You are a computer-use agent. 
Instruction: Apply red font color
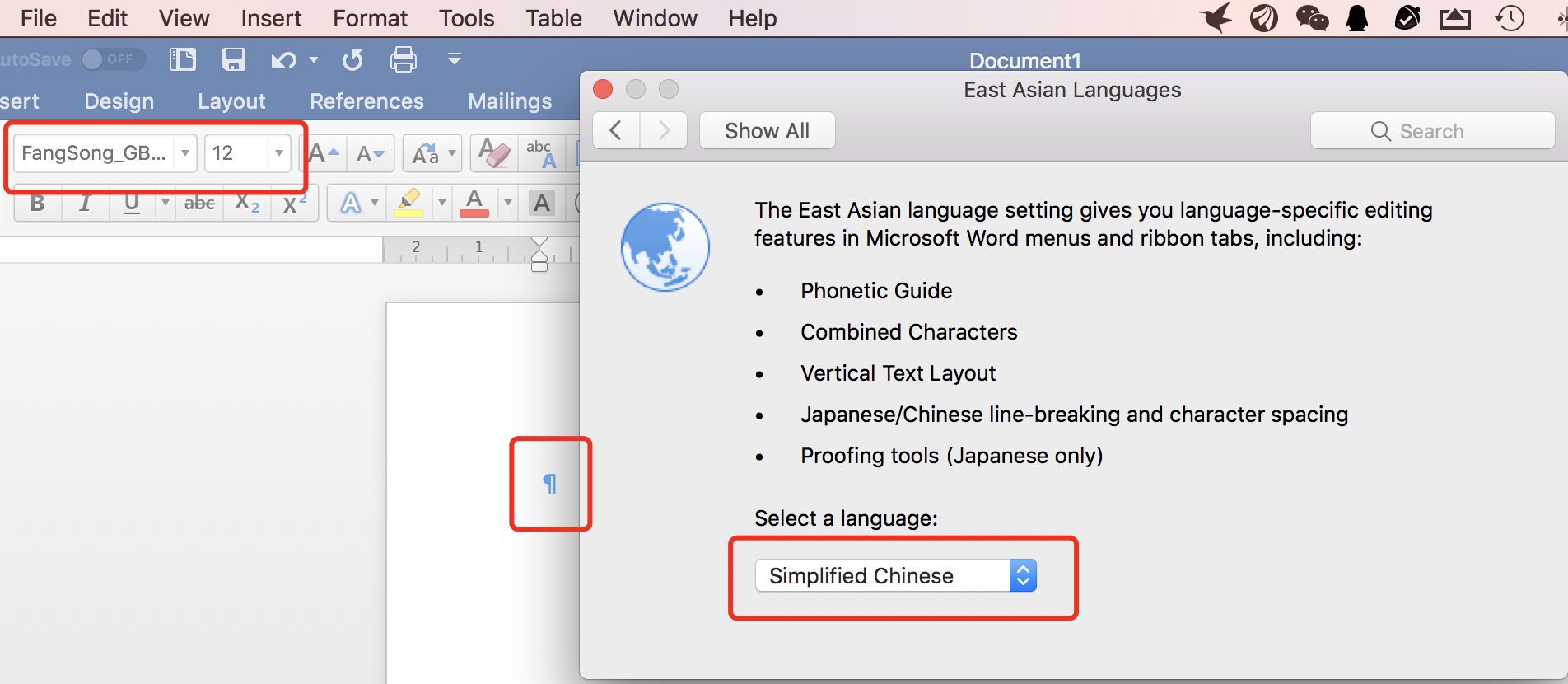pyautogui.click(x=474, y=203)
